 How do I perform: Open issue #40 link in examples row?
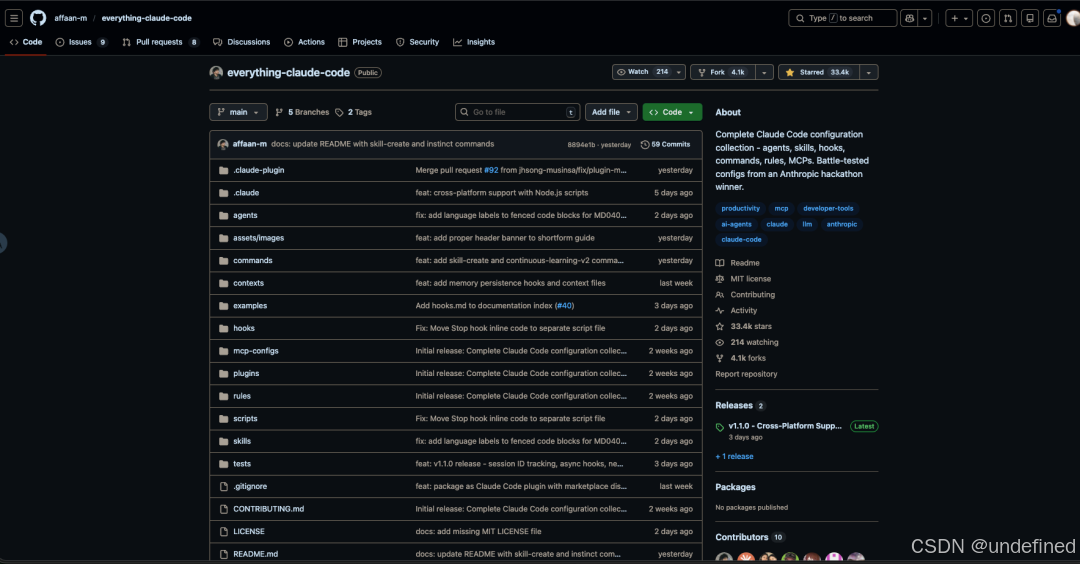[x=565, y=306]
